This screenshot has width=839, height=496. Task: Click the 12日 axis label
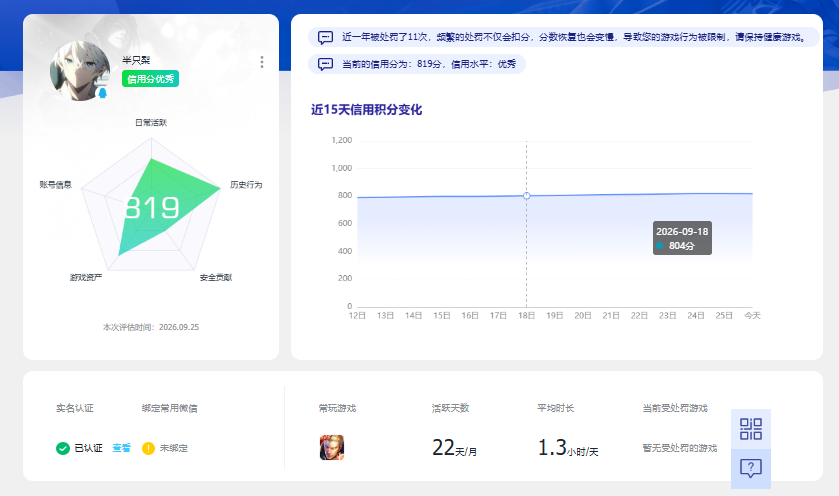click(x=357, y=316)
